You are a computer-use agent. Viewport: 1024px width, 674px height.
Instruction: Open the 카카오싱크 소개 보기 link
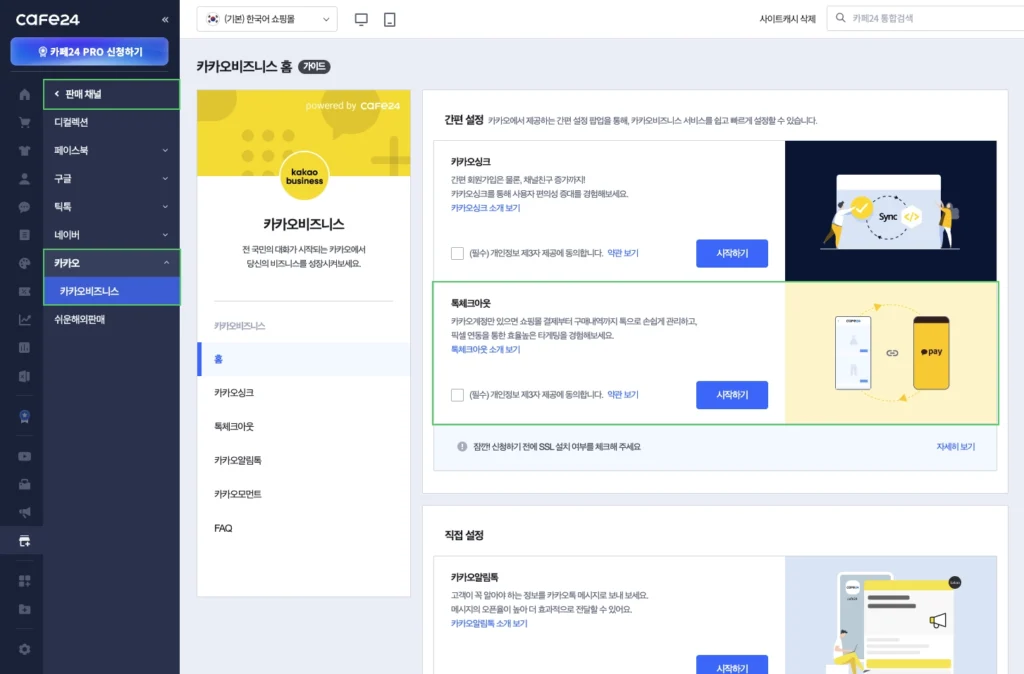point(485,208)
